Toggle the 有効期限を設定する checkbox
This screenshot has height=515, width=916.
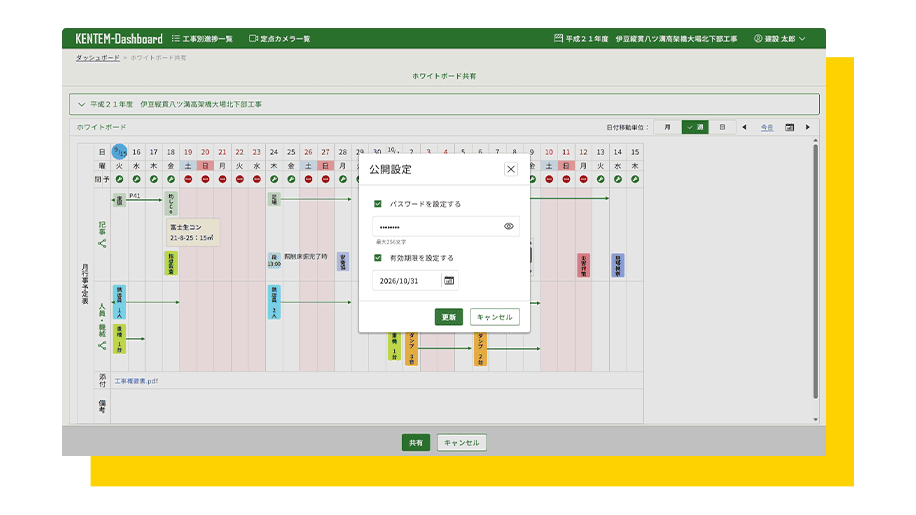click(378, 258)
